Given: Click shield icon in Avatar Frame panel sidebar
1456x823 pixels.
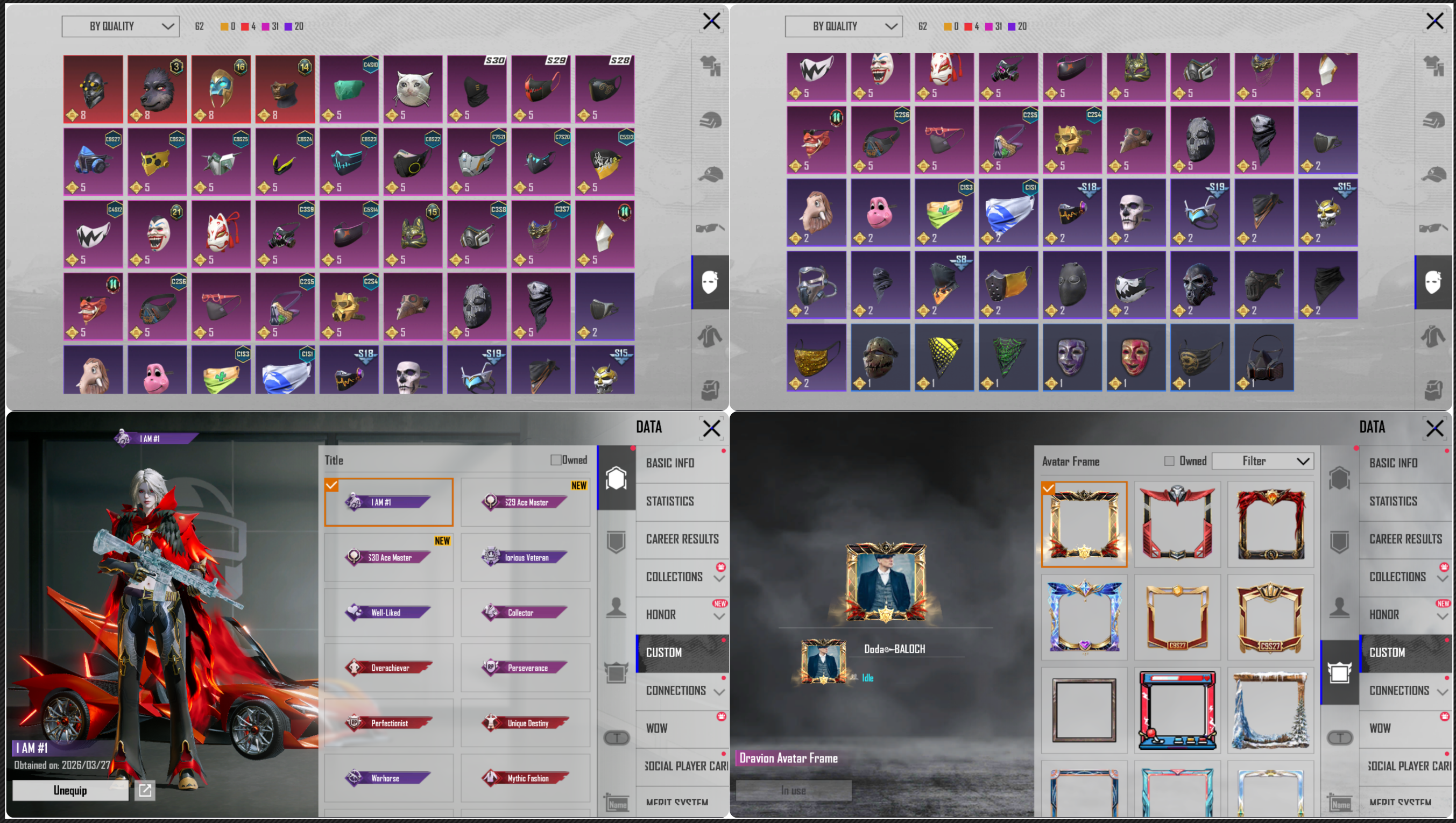Looking at the screenshot, I should click(1340, 542).
